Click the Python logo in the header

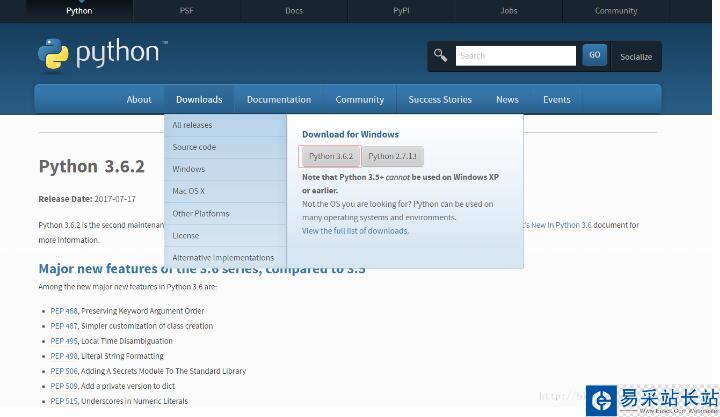point(103,54)
